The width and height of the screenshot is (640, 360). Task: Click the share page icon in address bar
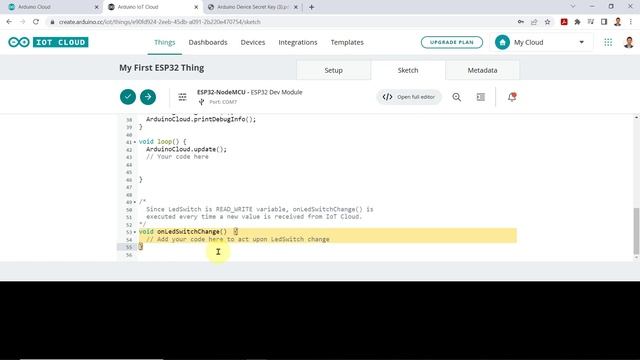[x=534, y=22]
